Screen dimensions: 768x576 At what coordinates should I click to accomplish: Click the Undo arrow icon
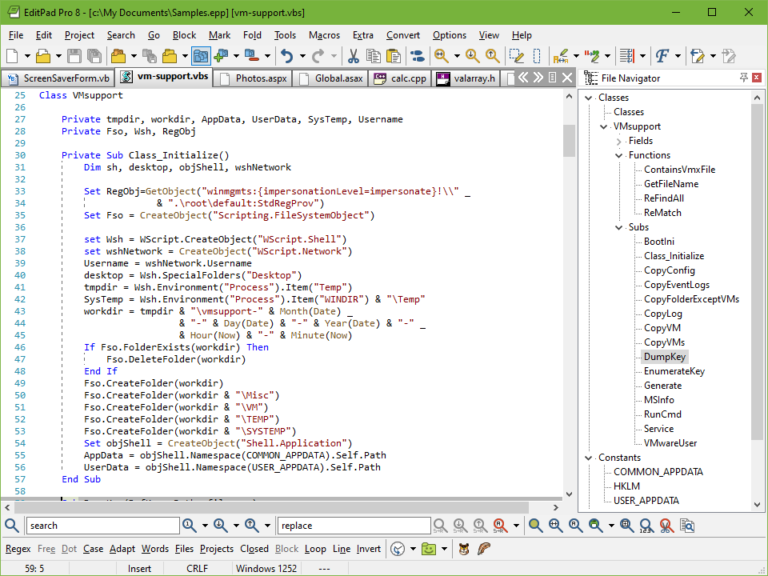pyautogui.click(x=288, y=56)
